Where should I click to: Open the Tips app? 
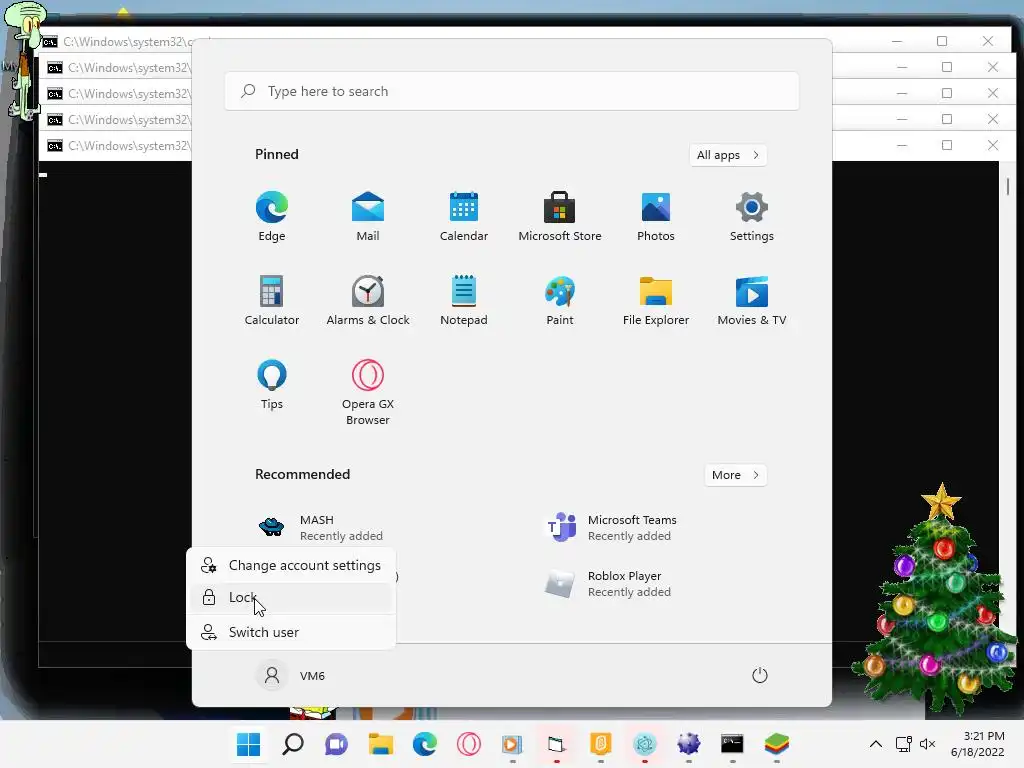point(272,385)
